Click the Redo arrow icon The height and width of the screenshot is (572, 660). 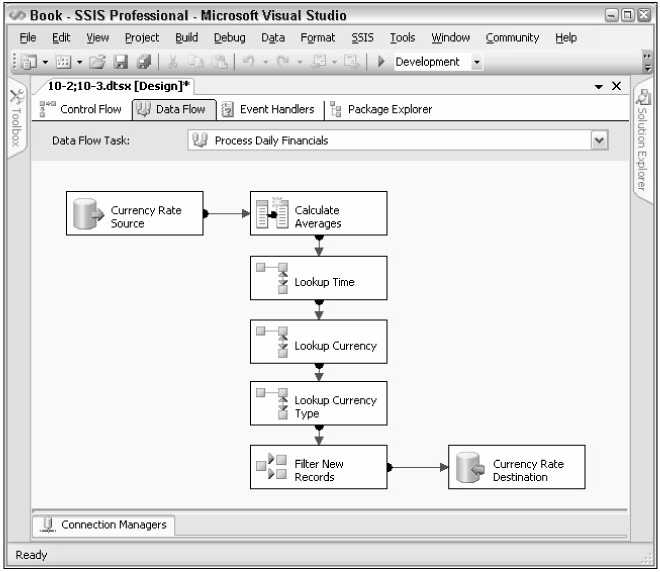[282, 61]
